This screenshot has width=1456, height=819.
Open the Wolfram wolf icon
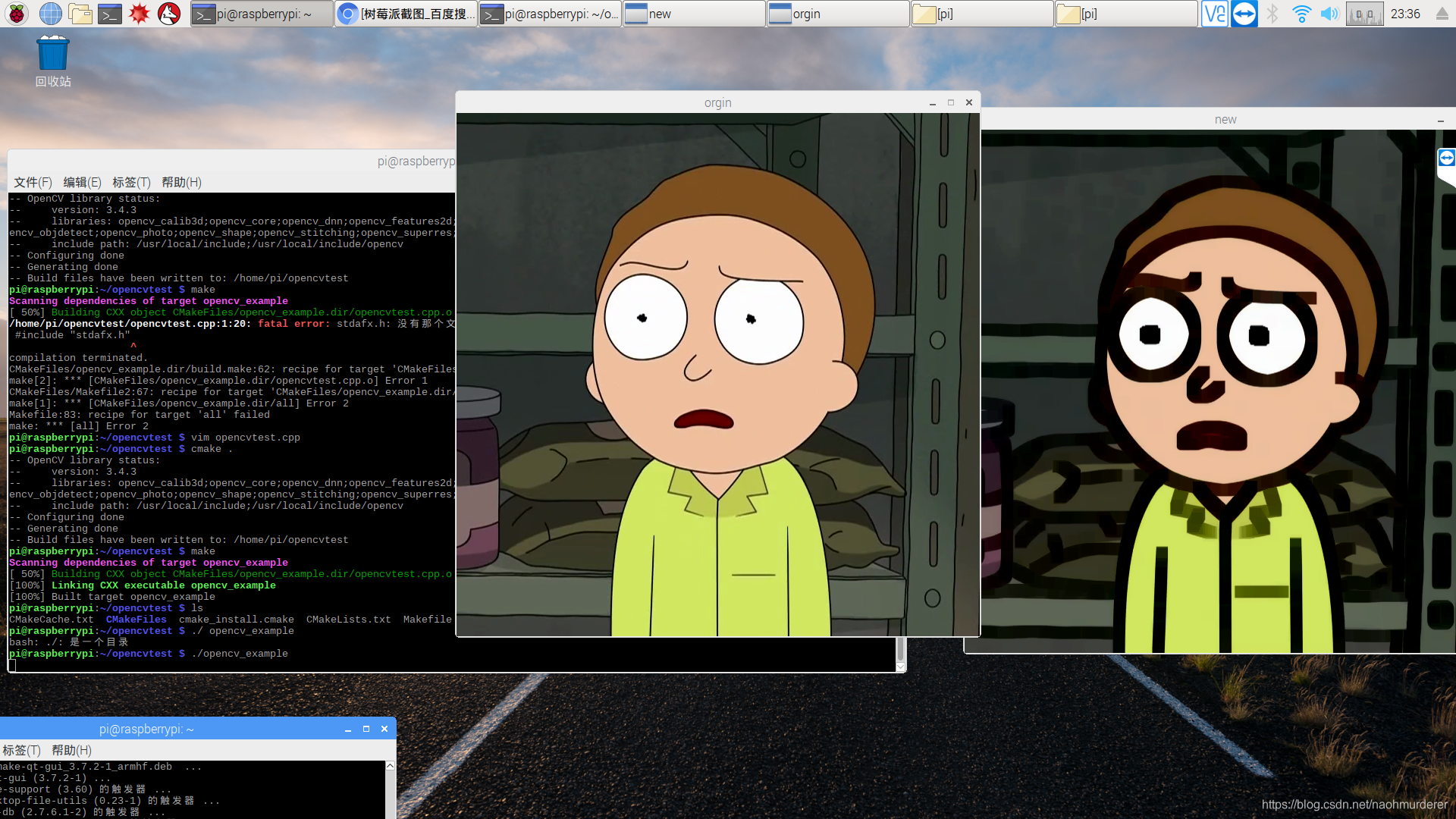pos(168,13)
